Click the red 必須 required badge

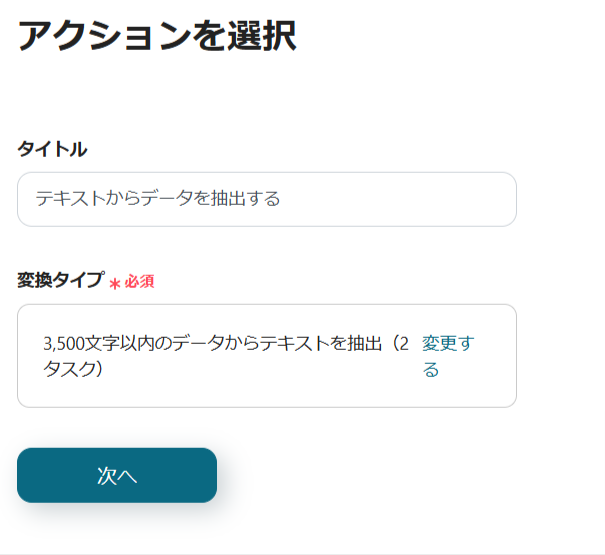139,282
